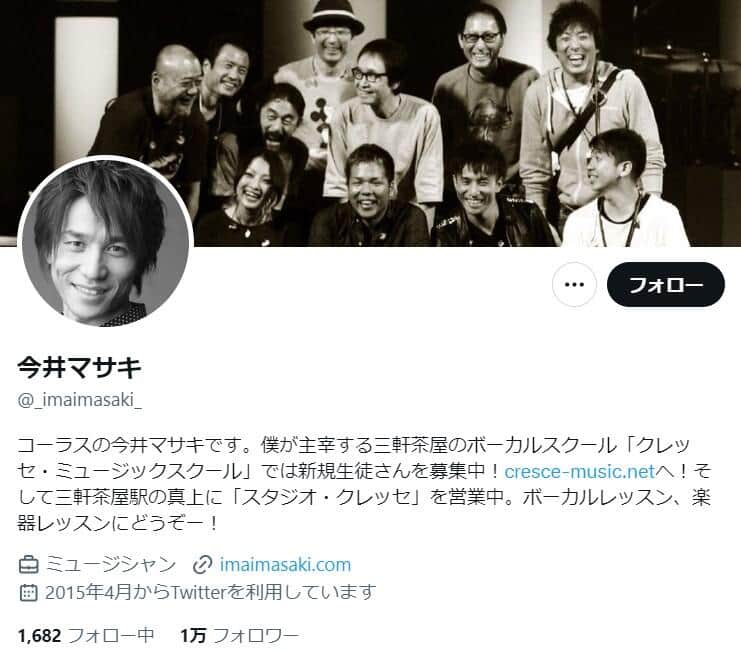Open the 1万 フォロワー followers list
This screenshot has height=651, width=741.
tap(240, 636)
